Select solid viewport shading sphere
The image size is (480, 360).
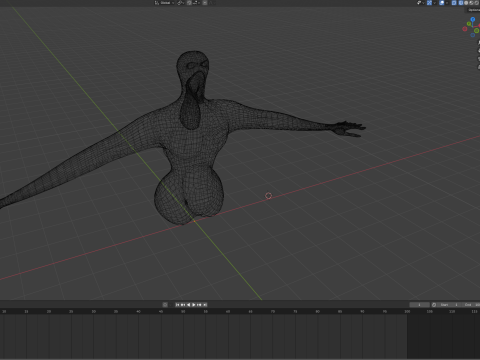click(466, 3)
